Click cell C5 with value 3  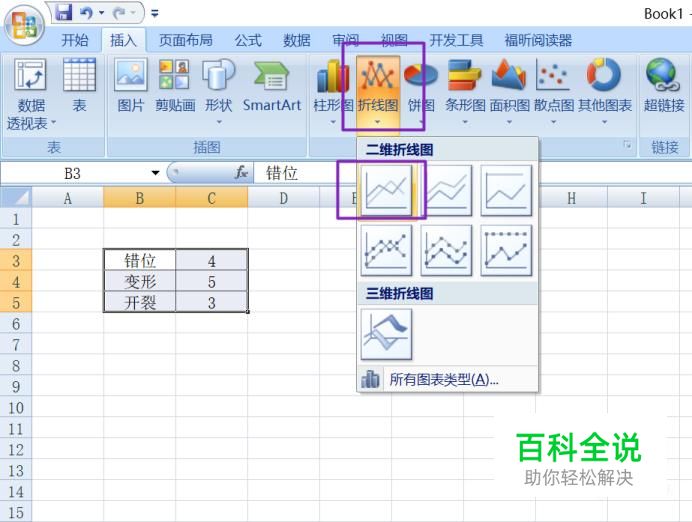click(212, 302)
